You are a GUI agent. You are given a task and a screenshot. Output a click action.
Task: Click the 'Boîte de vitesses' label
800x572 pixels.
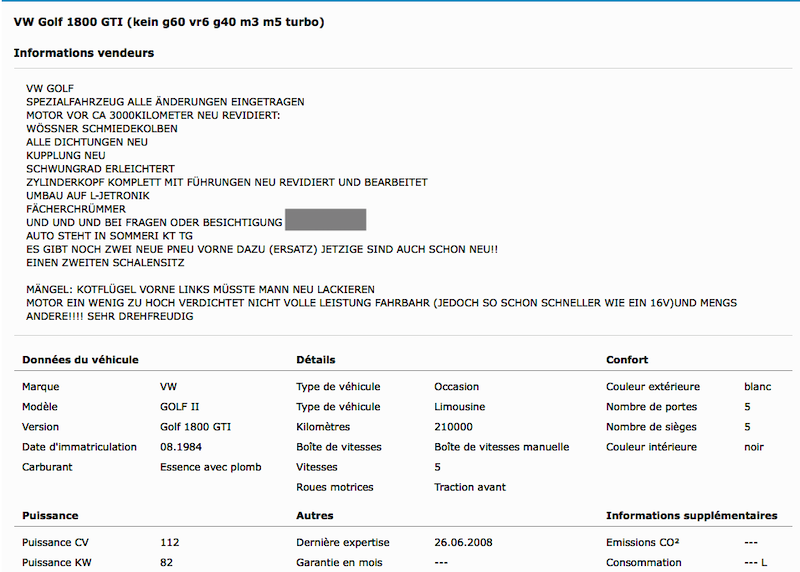pyautogui.click(x=339, y=447)
